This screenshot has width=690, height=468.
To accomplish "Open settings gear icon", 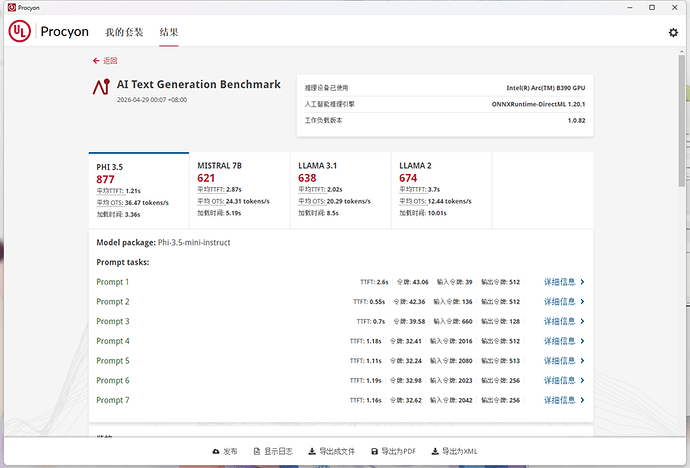I will 673,32.
